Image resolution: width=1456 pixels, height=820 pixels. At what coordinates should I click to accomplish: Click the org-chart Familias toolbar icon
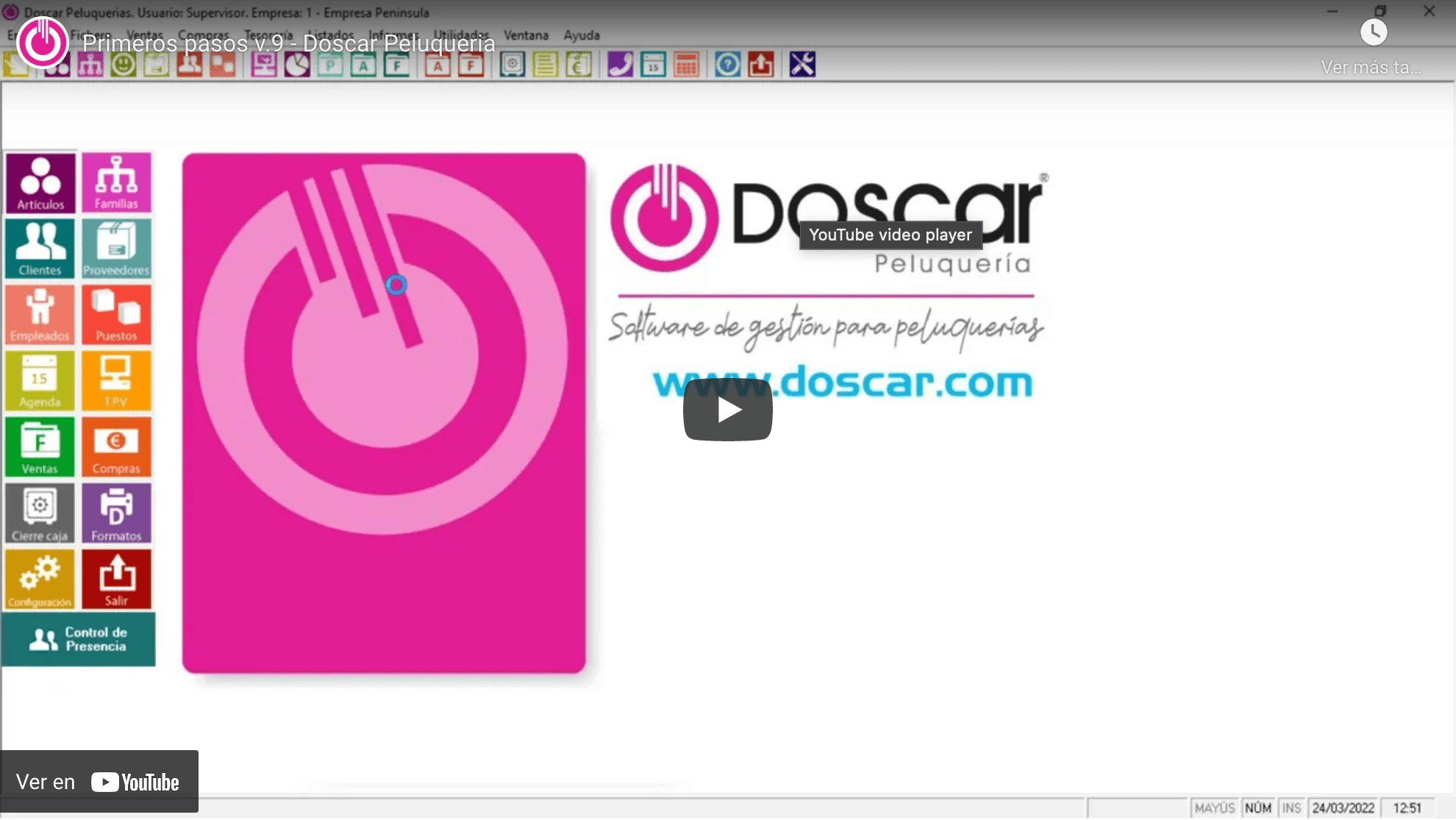[90, 65]
